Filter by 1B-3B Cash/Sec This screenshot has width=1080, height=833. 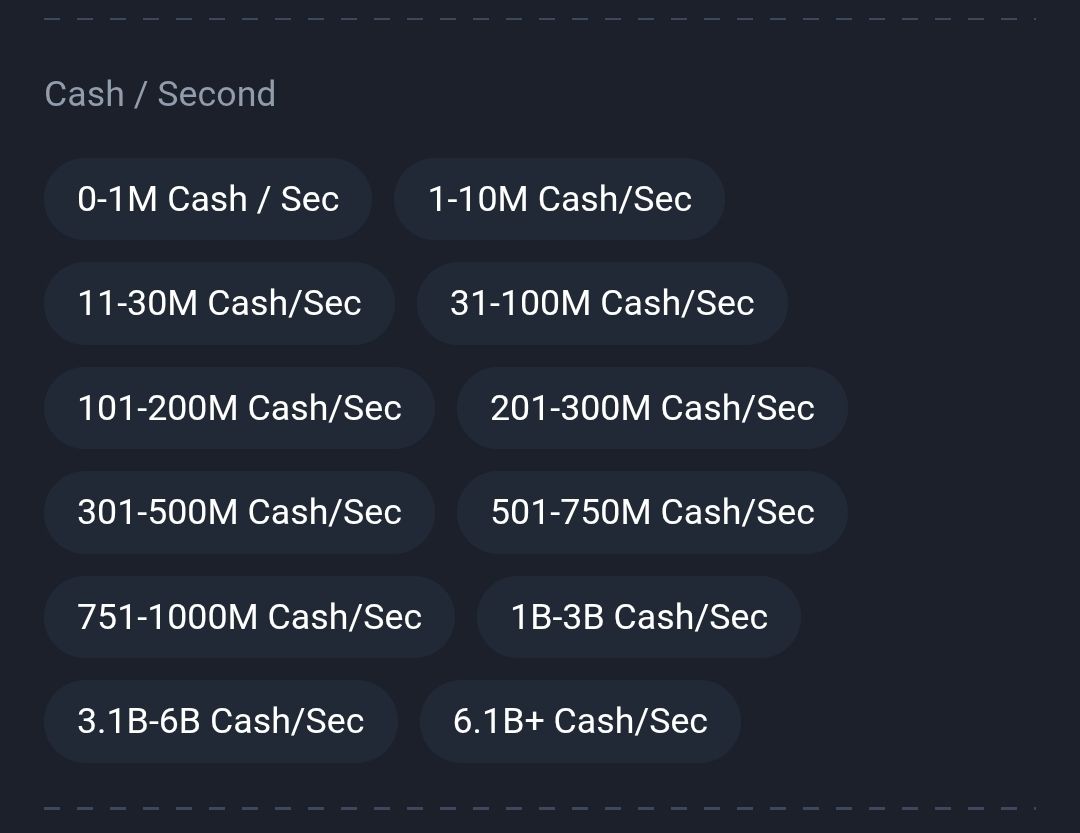click(x=638, y=617)
